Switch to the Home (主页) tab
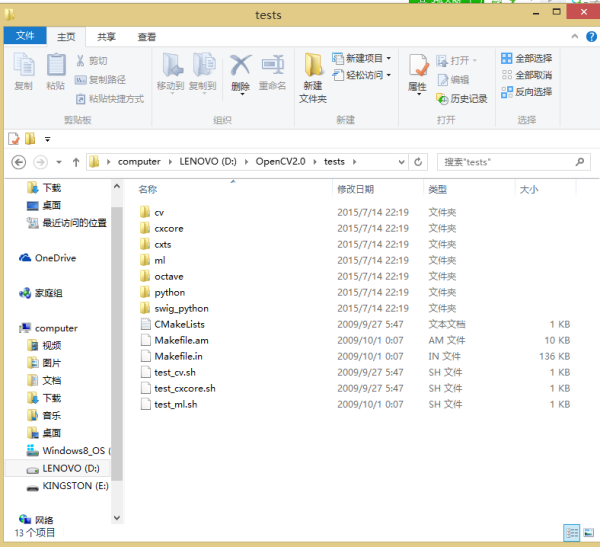600x547 pixels. pyautogui.click(x=66, y=37)
